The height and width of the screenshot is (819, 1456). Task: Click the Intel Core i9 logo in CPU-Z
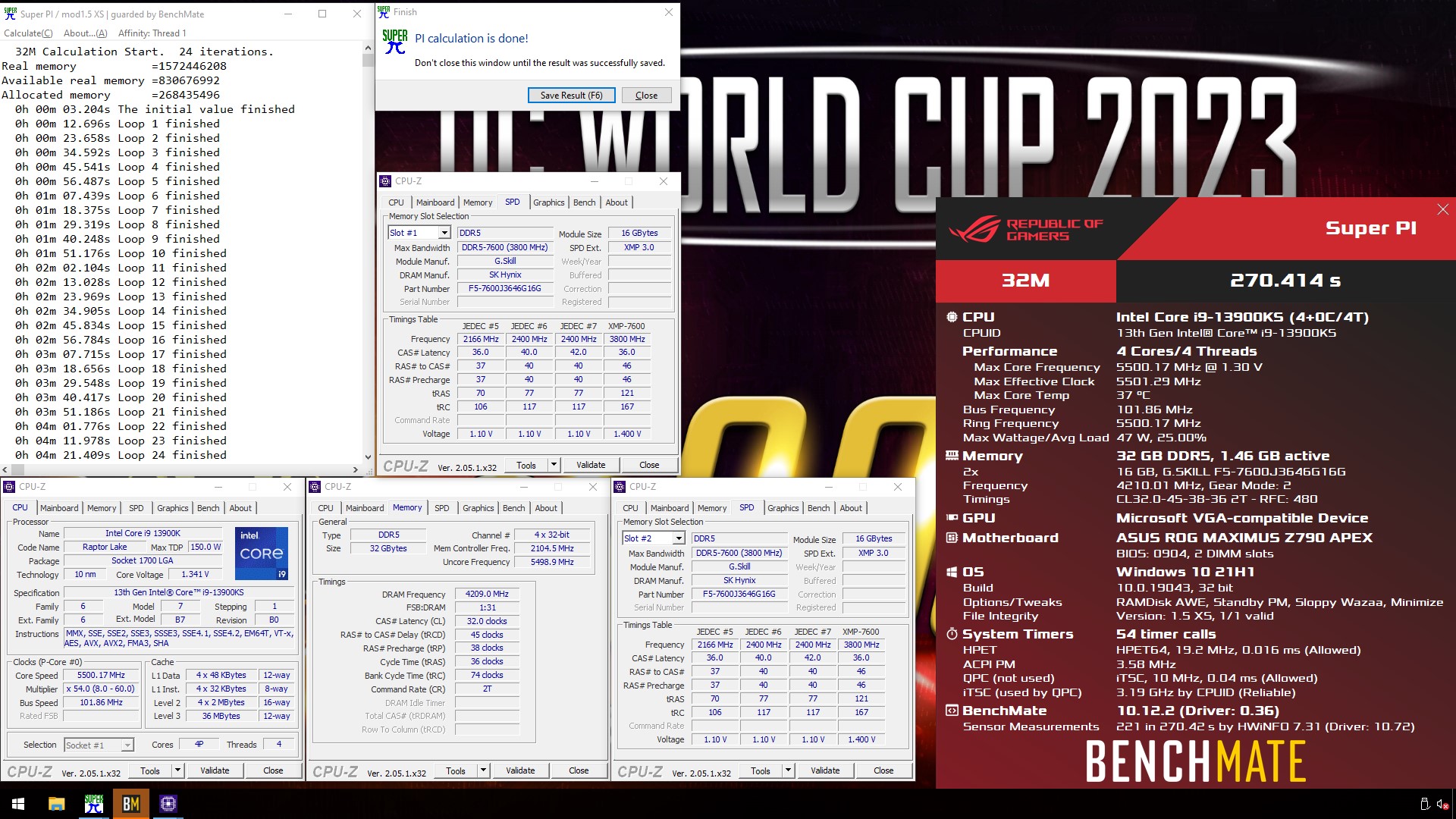pyautogui.click(x=262, y=554)
